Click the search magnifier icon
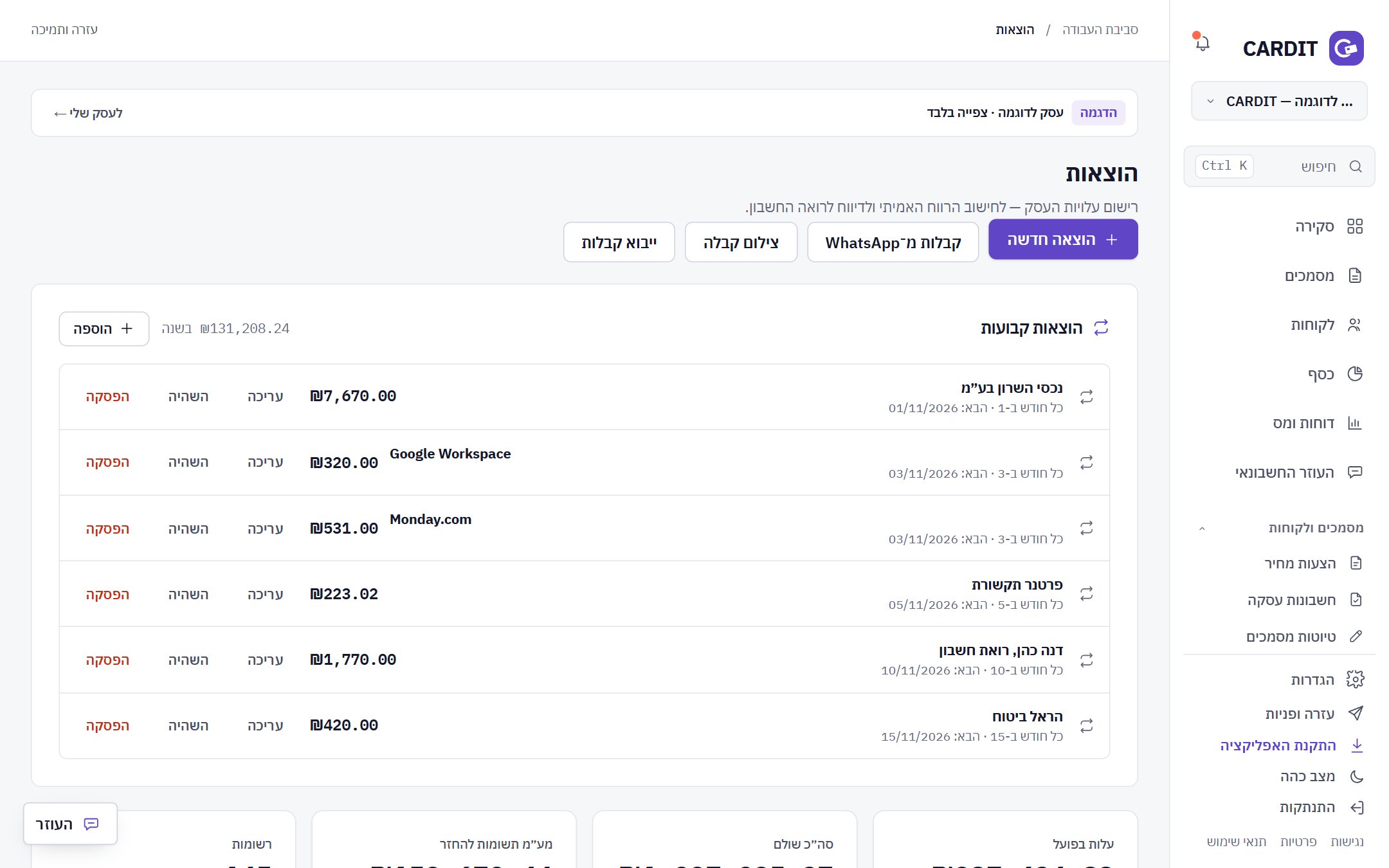This screenshot has height=868, width=1389. pos(1356,167)
